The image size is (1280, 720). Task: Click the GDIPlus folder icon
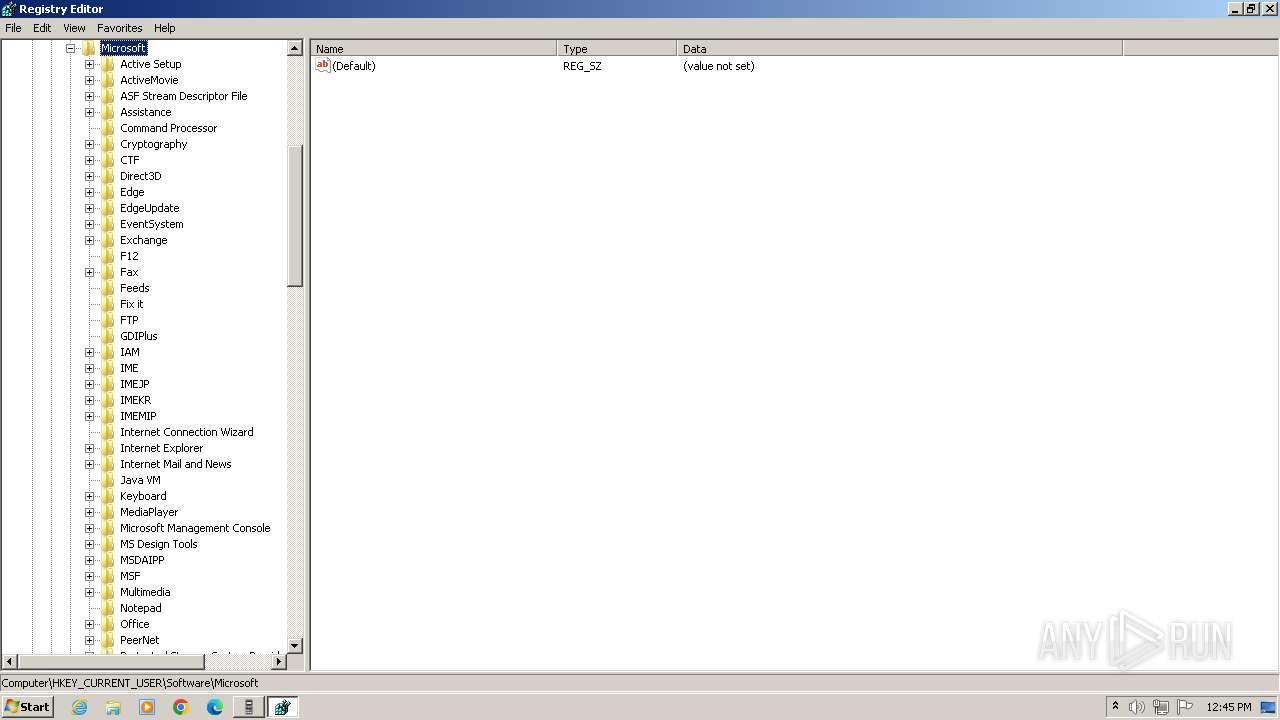(108, 336)
